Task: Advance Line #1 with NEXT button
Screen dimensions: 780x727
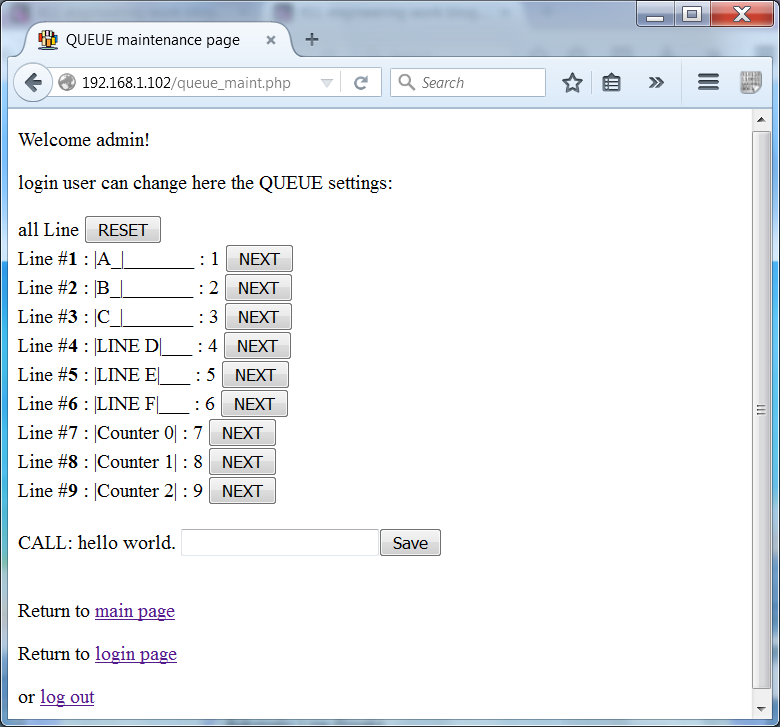Action: point(259,259)
